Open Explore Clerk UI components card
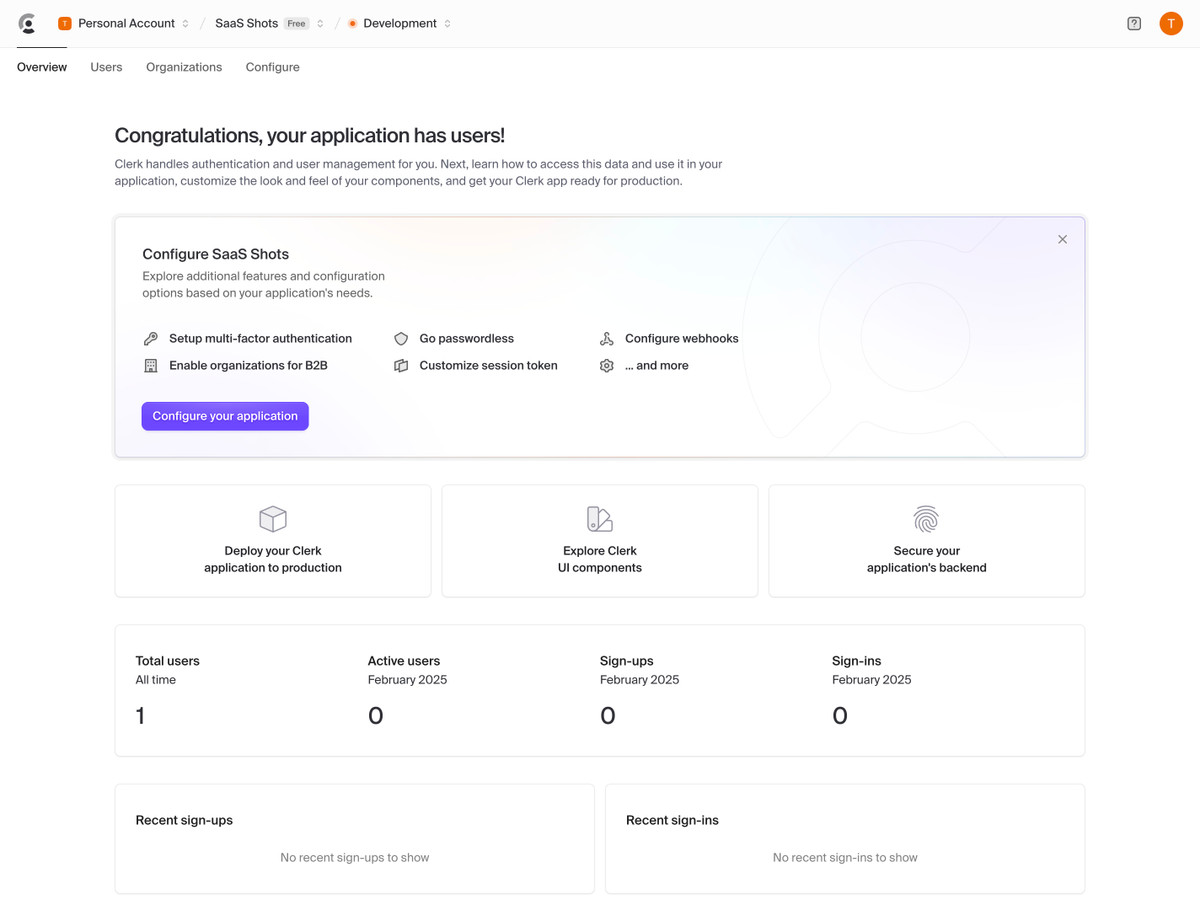This screenshot has width=1200, height=910. click(x=600, y=541)
